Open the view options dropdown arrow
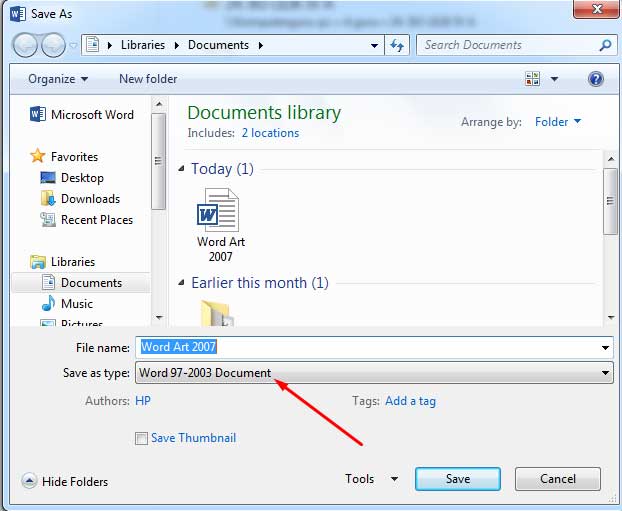The width and height of the screenshot is (622, 511). [554, 79]
